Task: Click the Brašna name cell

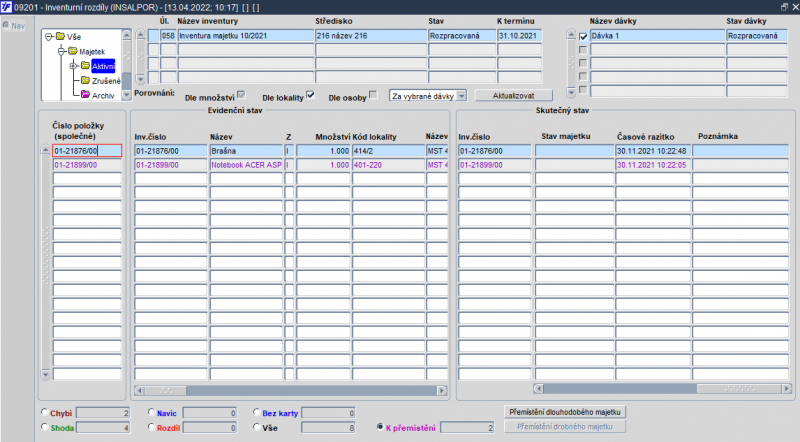Action: click(246, 151)
